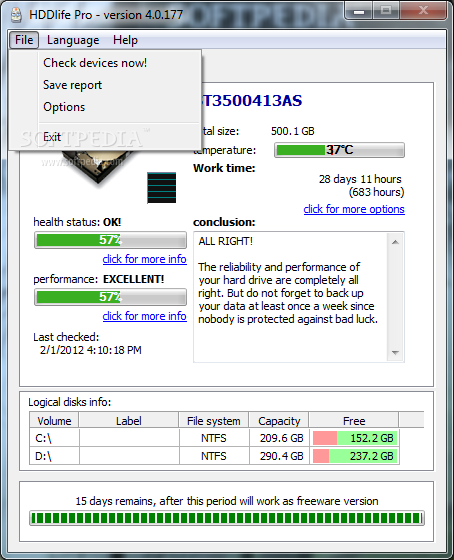This screenshot has height=560, width=454.
Task: Click the HDDlife app icon in title bar
Action: click(x=16, y=15)
